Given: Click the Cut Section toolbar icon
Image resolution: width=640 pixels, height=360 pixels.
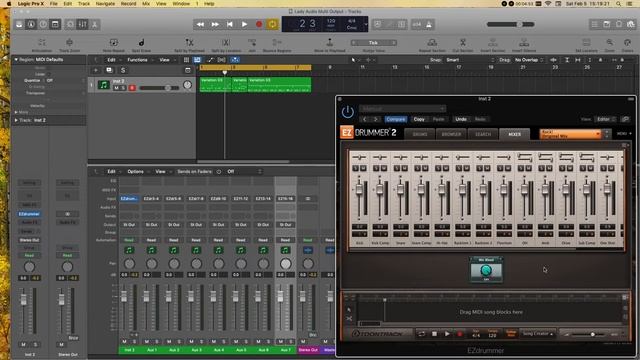Looking at the screenshot, I should click(463, 42).
